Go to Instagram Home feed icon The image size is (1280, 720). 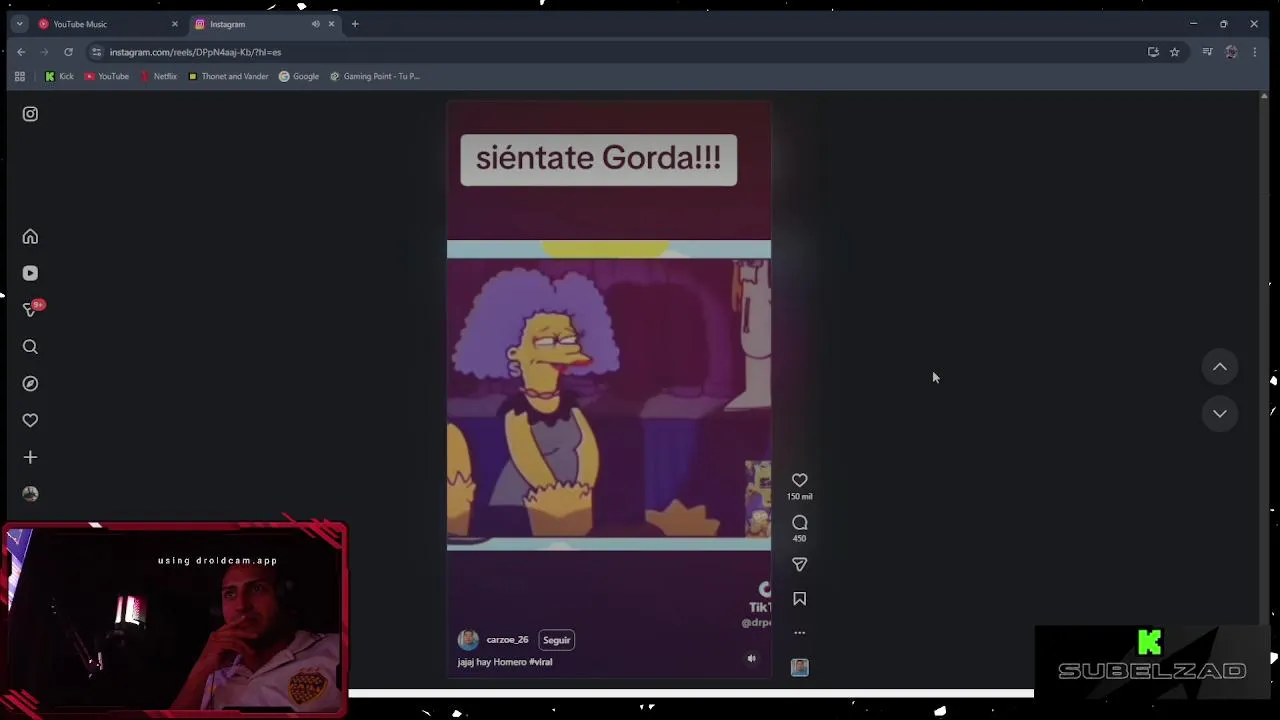click(x=30, y=237)
